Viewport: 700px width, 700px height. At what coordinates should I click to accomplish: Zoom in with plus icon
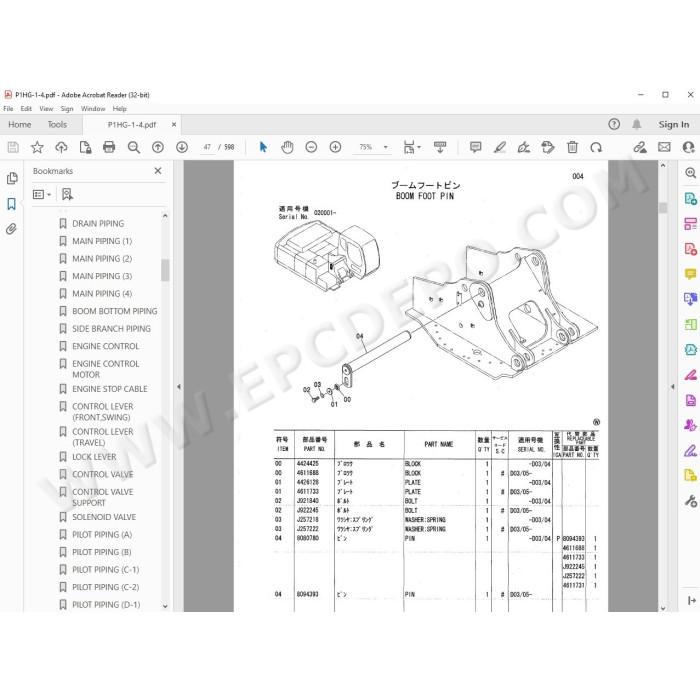pyautogui.click(x=335, y=147)
